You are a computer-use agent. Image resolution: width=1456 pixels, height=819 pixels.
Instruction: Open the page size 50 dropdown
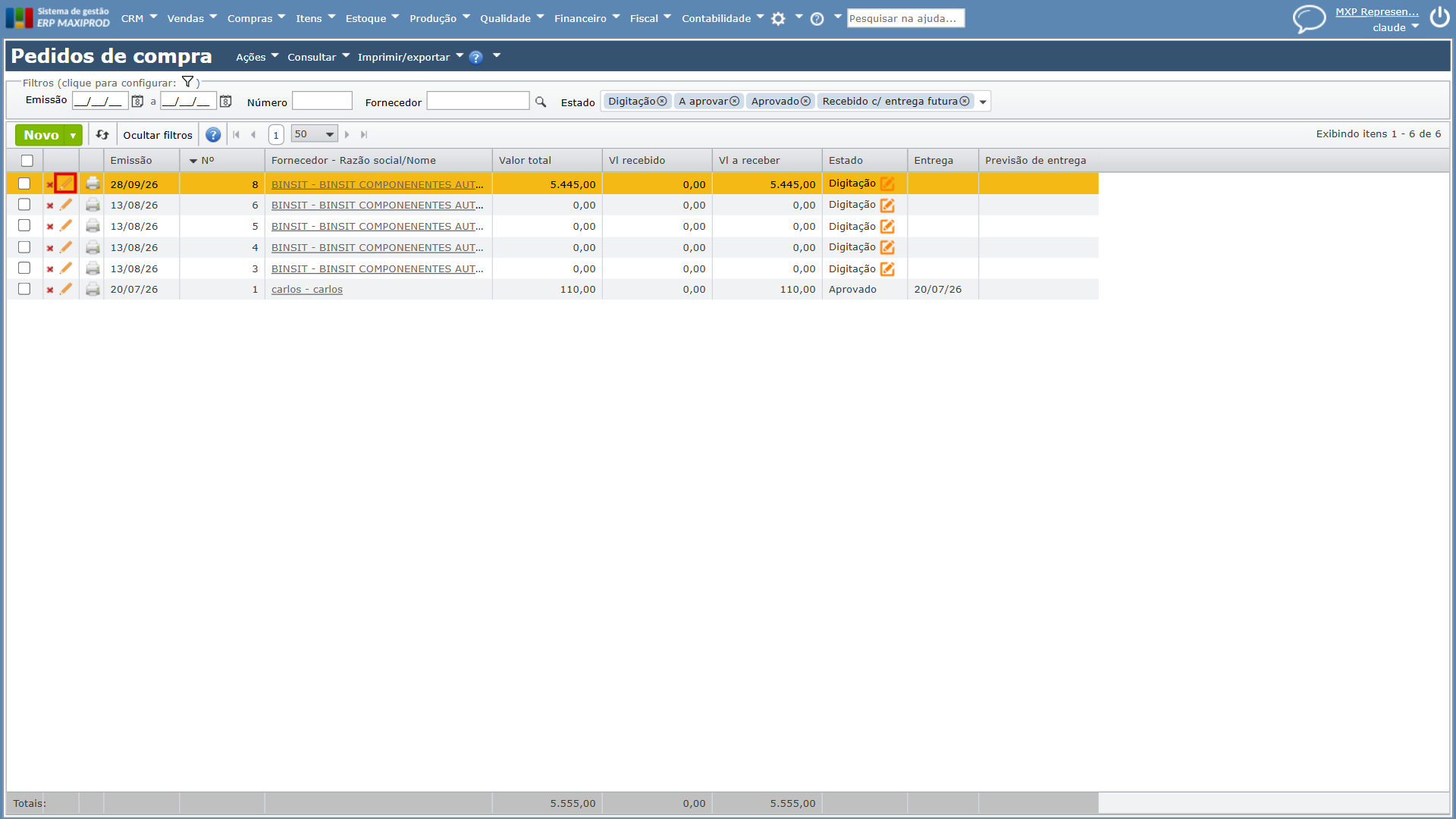tap(314, 134)
